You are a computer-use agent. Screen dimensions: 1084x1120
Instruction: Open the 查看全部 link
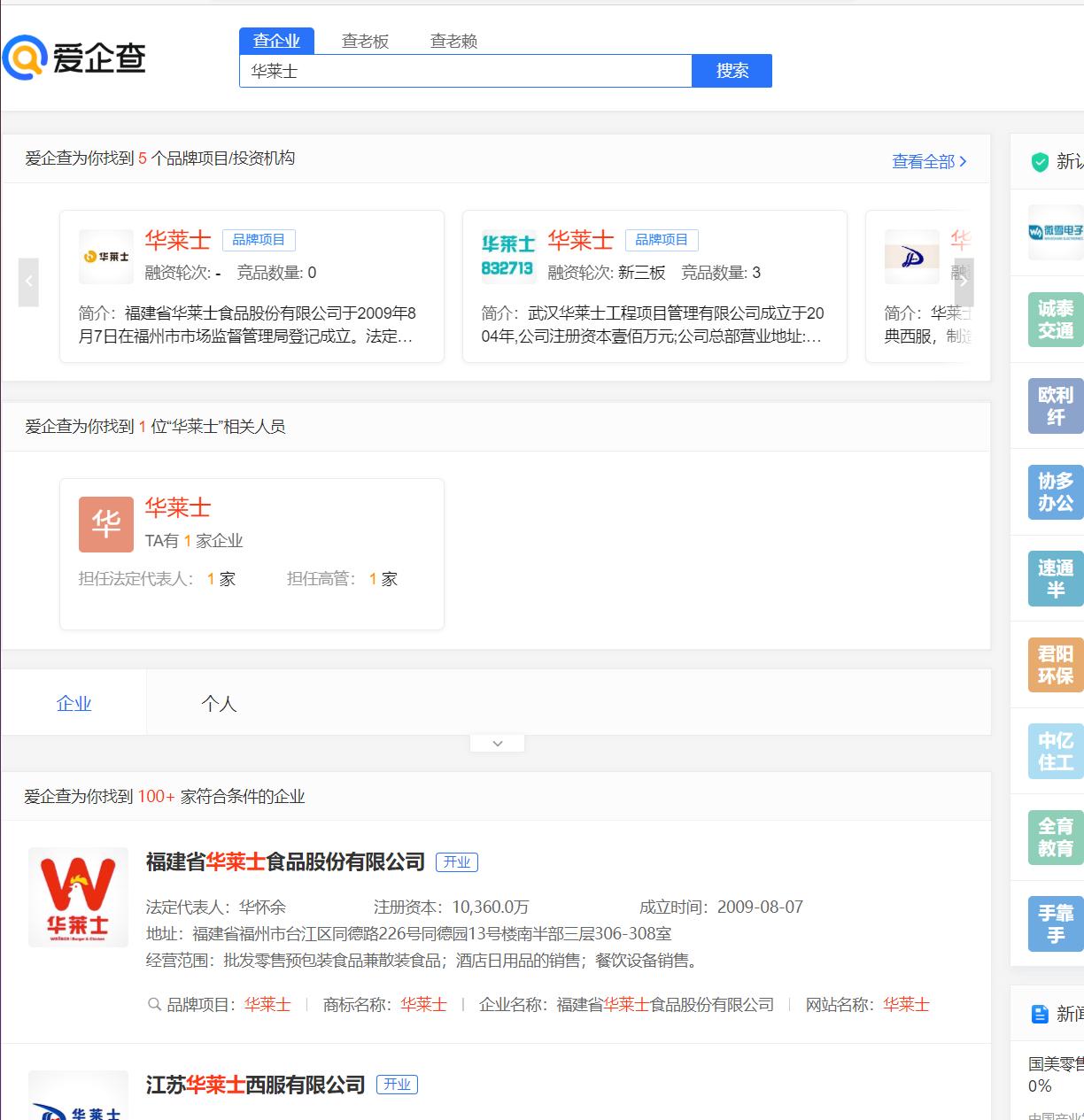[925, 161]
